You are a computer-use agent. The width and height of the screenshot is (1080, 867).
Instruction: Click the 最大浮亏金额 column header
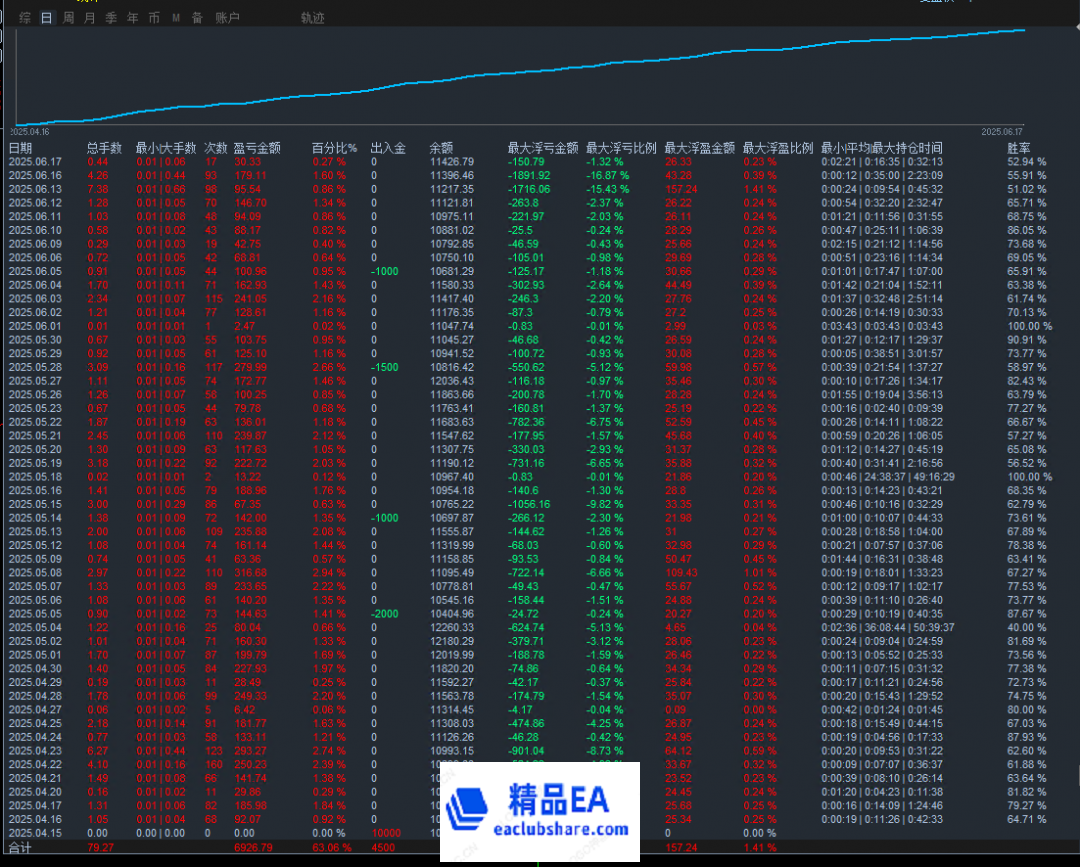click(x=542, y=148)
